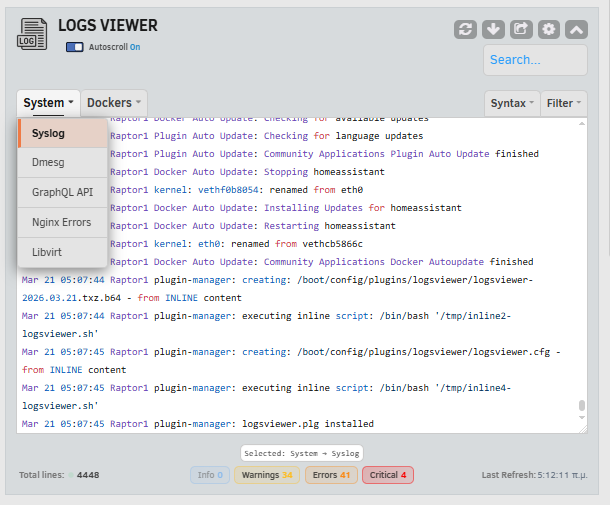Viewport: 610px width, 505px height.
Task: Click the 'Stopping homeassistant' log line
Action: coord(247,172)
